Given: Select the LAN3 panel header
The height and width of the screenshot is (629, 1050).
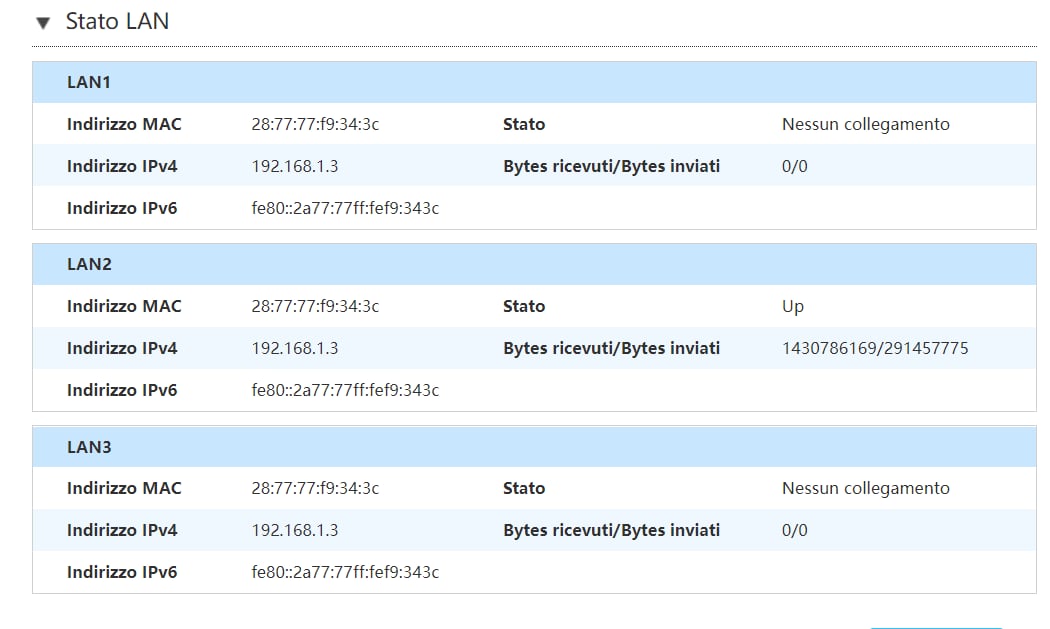Looking at the screenshot, I should click(534, 447).
